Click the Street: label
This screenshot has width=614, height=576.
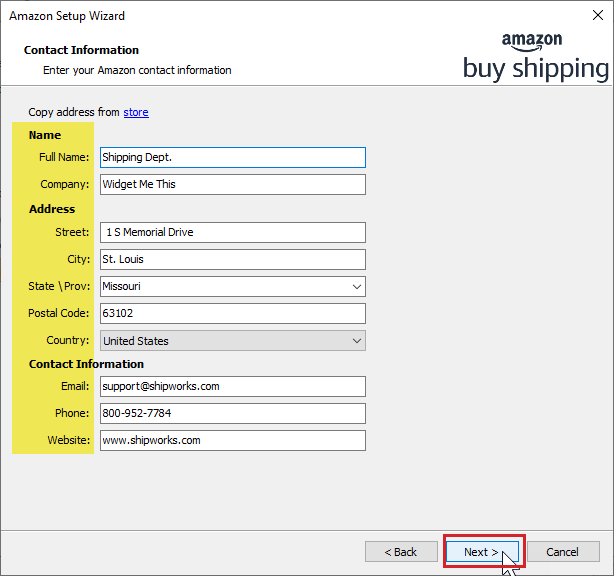72,232
